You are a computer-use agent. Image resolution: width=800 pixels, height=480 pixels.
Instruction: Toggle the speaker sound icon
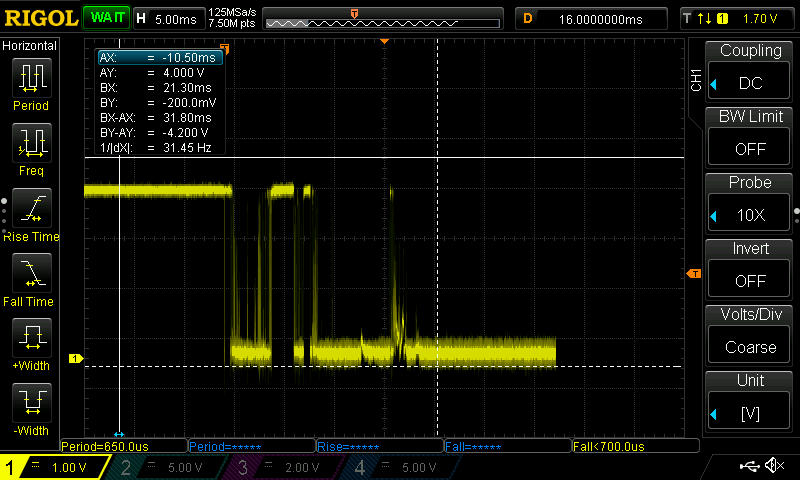tap(774, 466)
